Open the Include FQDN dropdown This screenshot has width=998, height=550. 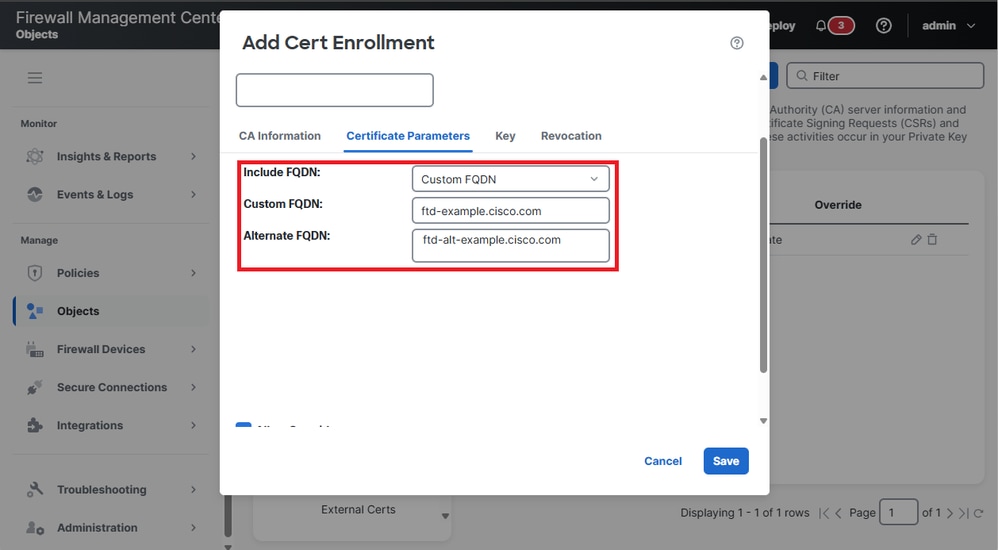tap(510, 179)
